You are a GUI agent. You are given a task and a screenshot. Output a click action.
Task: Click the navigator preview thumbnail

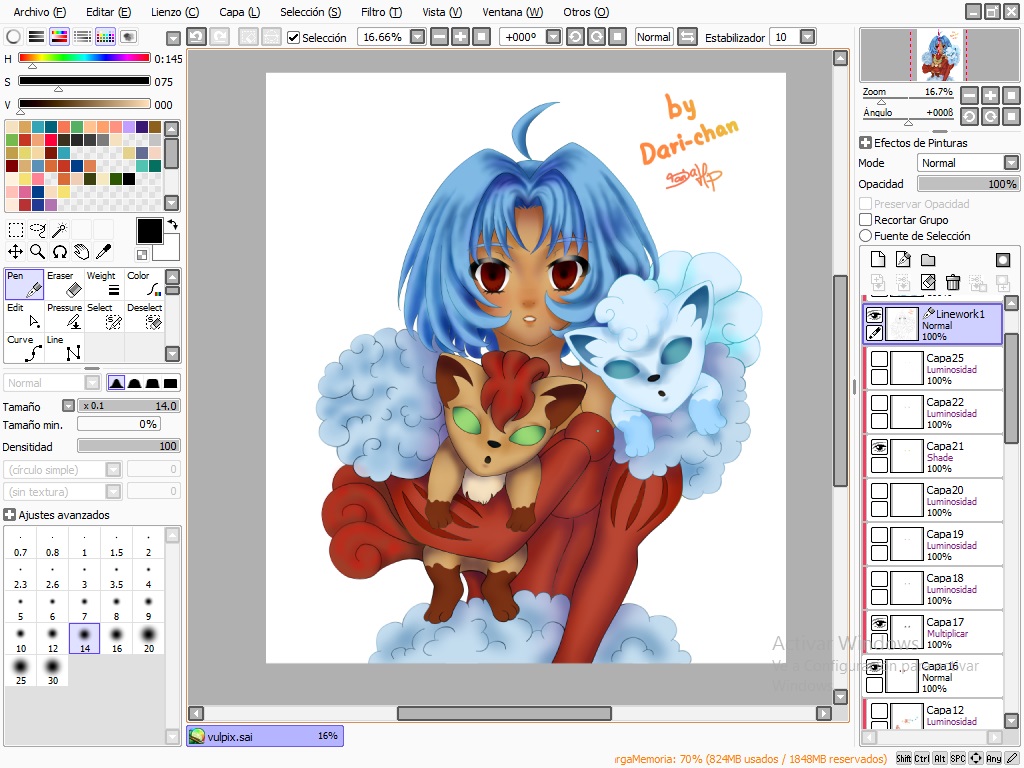coord(939,55)
